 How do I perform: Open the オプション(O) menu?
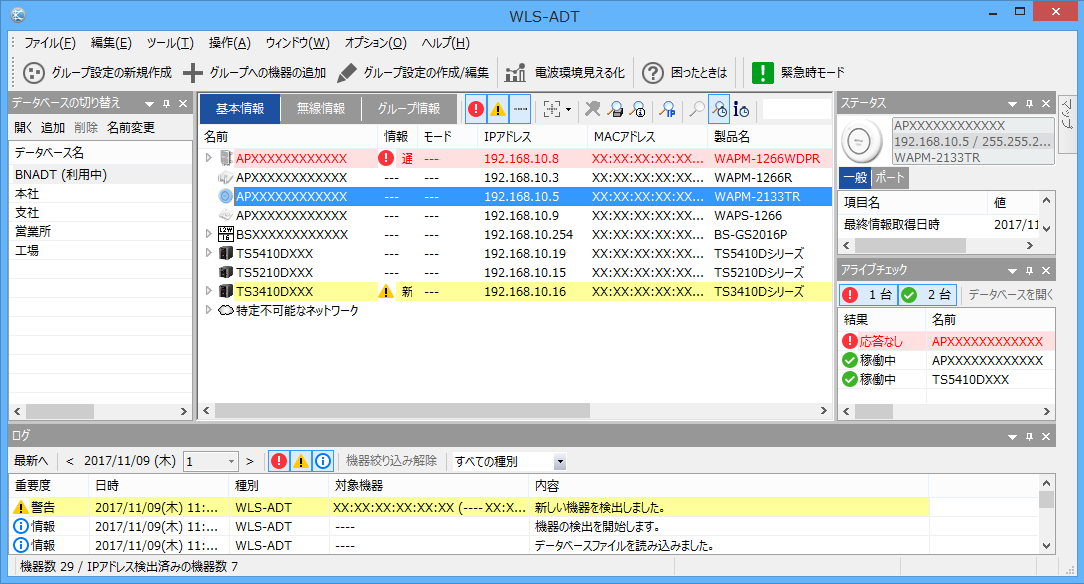(375, 43)
